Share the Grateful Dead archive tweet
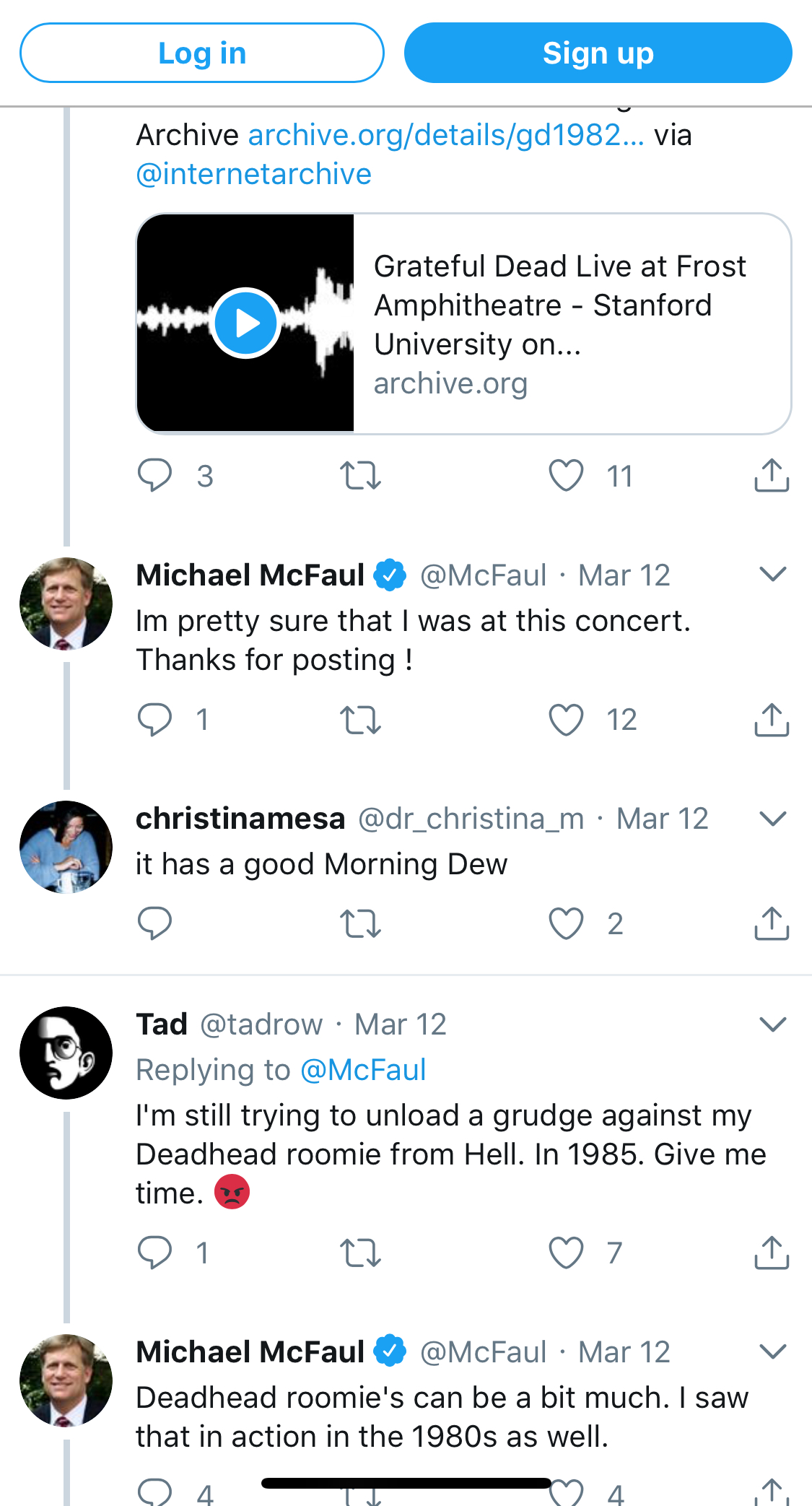 (x=772, y=476)
